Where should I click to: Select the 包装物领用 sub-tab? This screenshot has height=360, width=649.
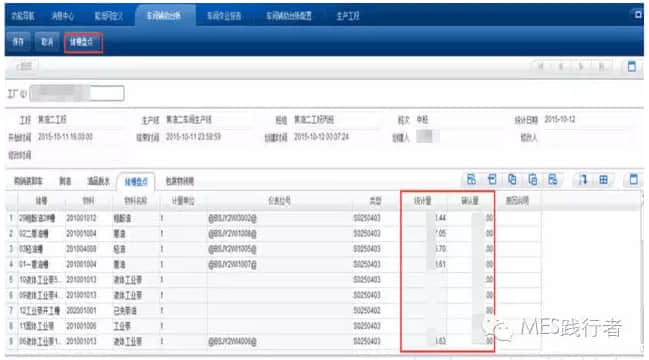coord(180,181)
